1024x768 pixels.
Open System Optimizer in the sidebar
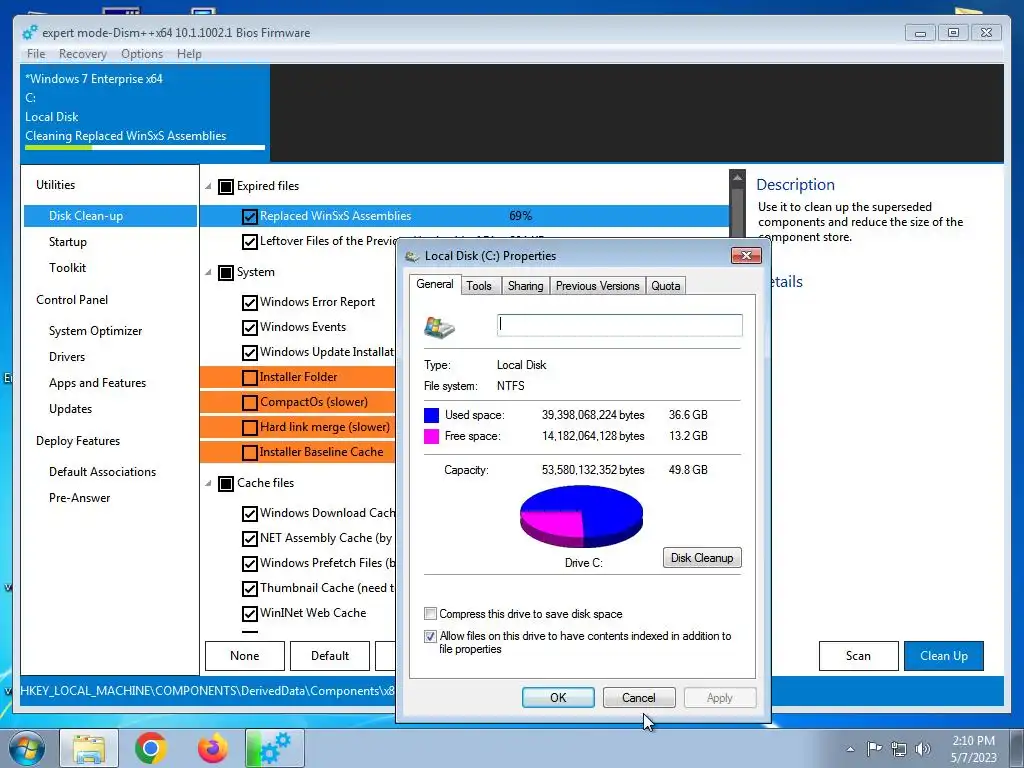(95, 331)
